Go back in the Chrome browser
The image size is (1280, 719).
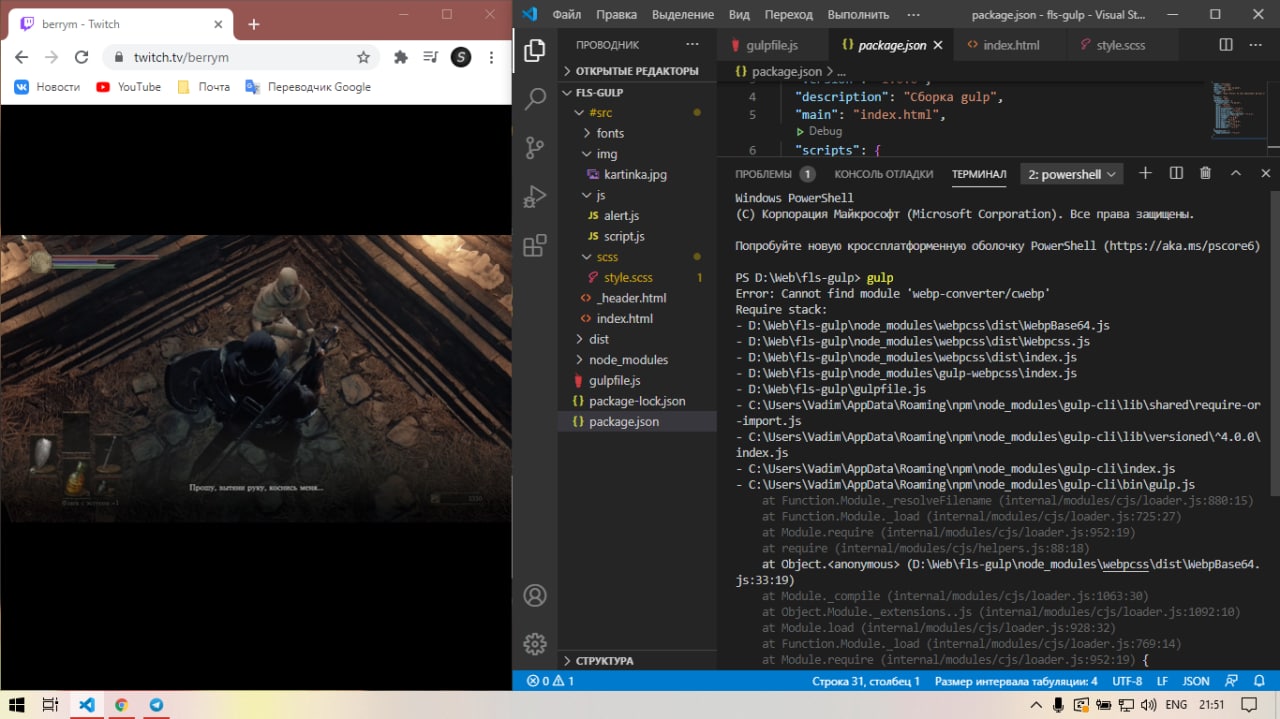point(21,57)
